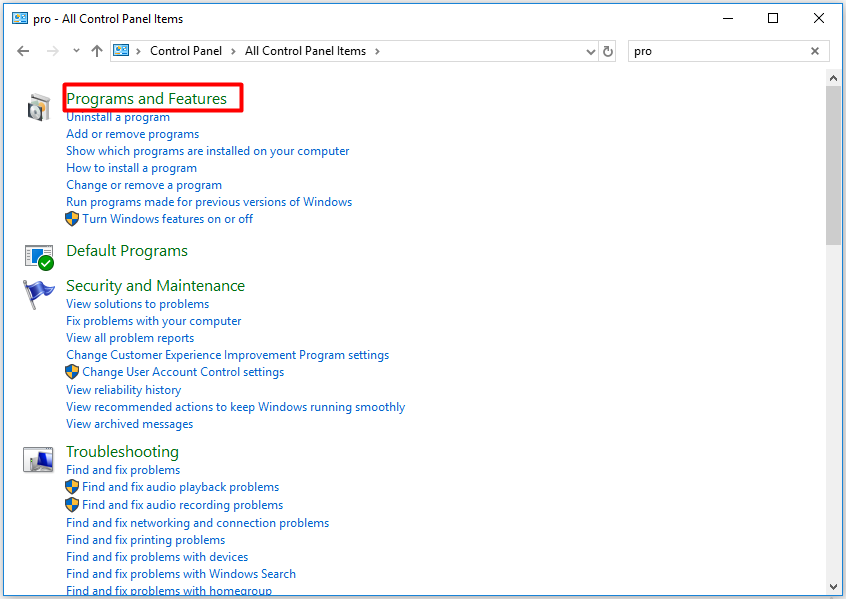Open Fix problems with your computer
Image resolution: width=846 pixels, height=599 pixels.
(153, 321)
